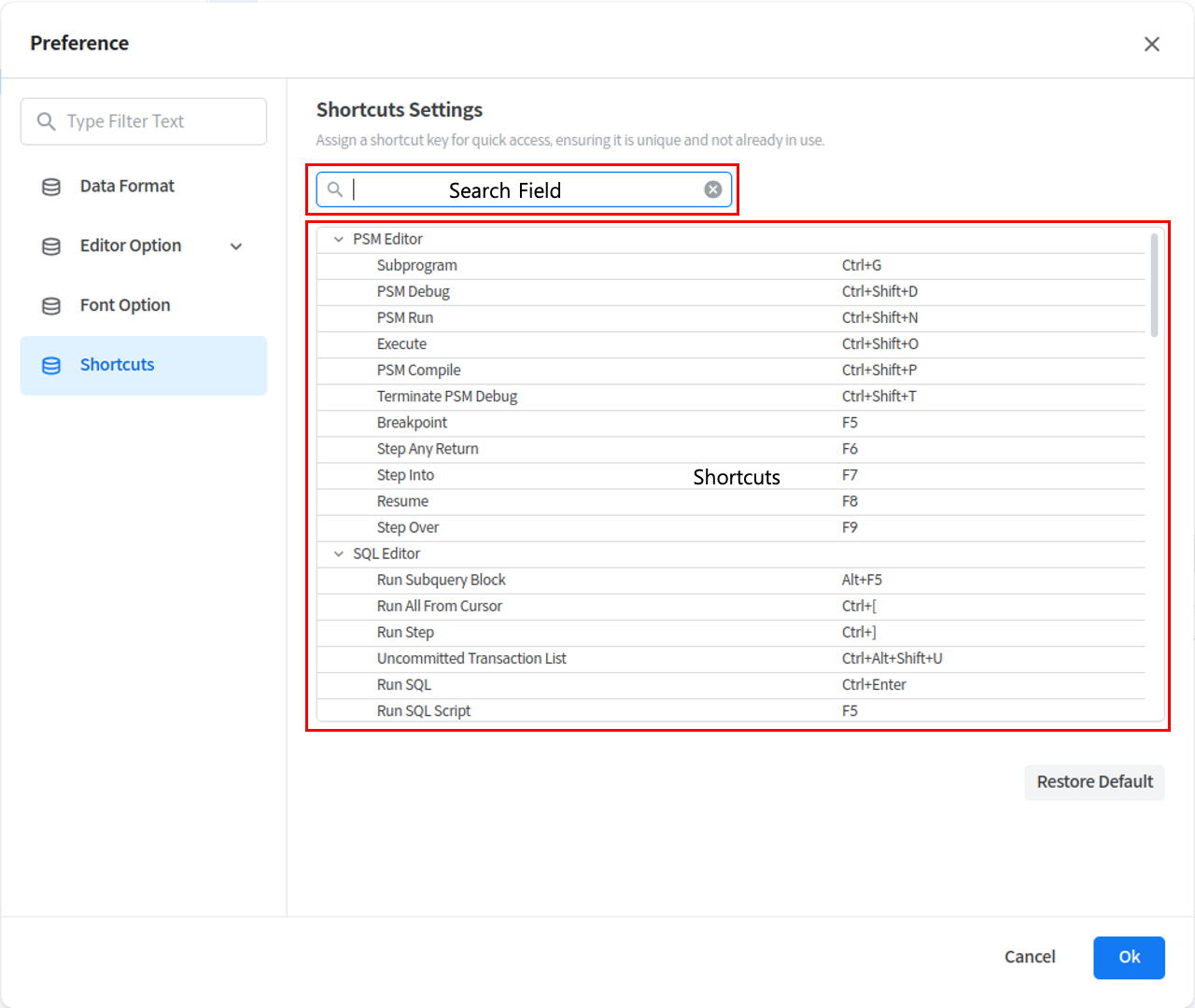Viewport: 1195px width, 1008px height.
Task: Cancel the preference changes
Action: (x=1030, y=958)
